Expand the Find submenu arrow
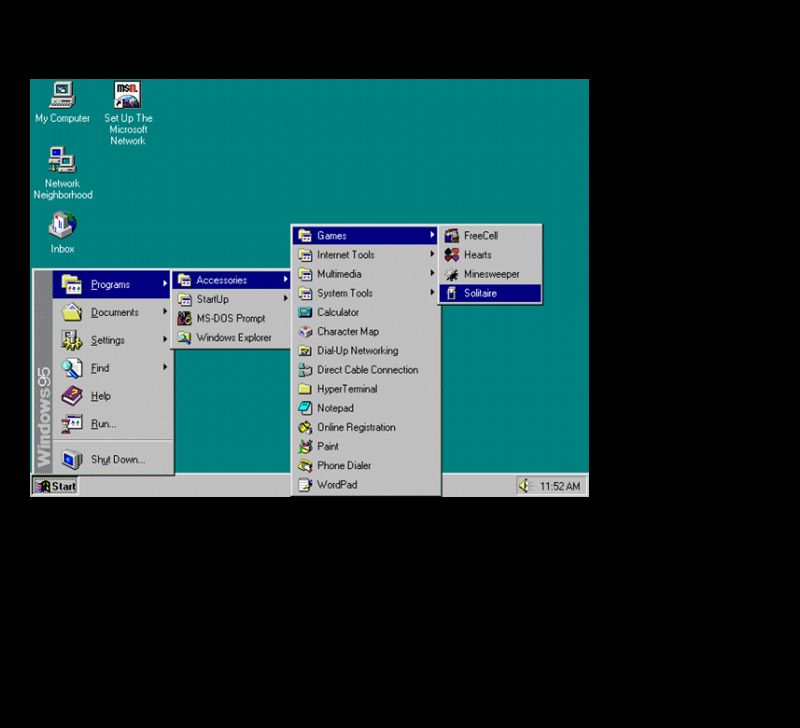The width and height of the screenshot is (800, 728). tap(165, 367)
